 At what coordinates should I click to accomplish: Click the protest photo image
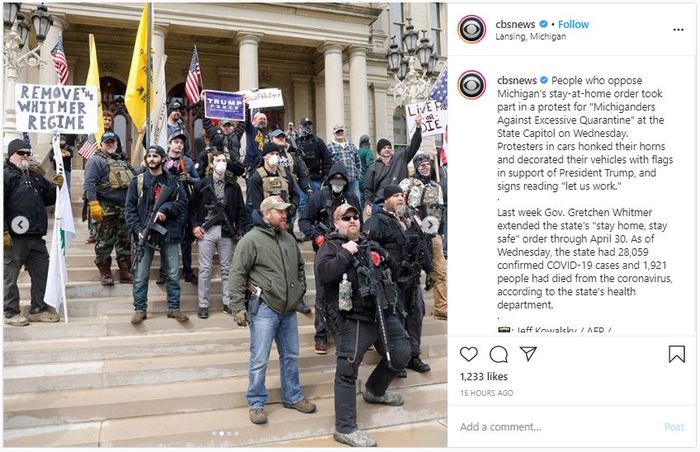click(x=225, y=225)
